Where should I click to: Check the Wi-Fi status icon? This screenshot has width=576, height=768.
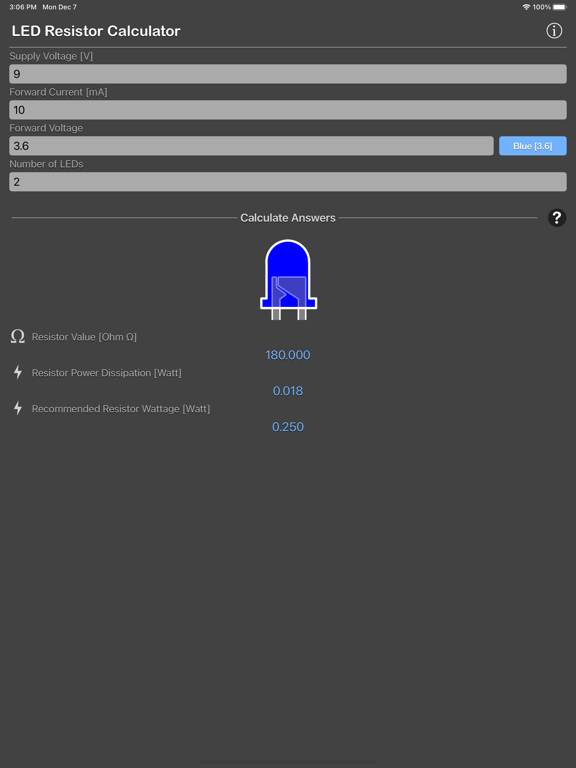pos(526,7)
